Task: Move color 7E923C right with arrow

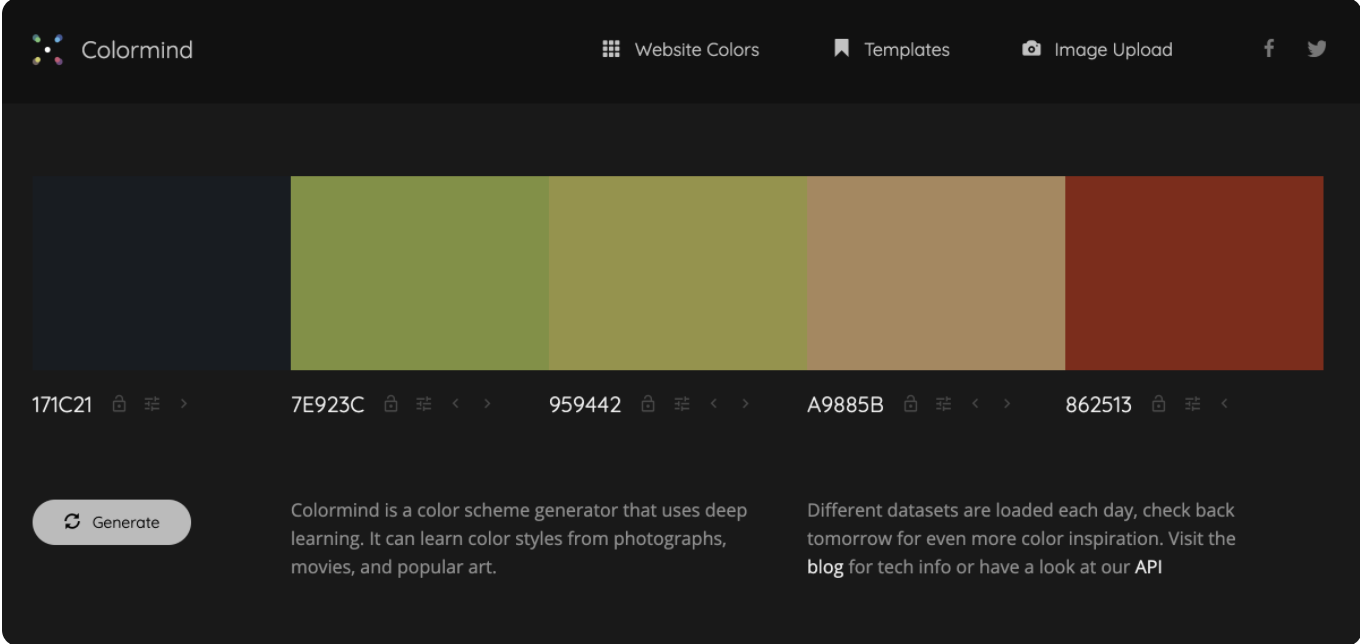Action: click(487, 404)
